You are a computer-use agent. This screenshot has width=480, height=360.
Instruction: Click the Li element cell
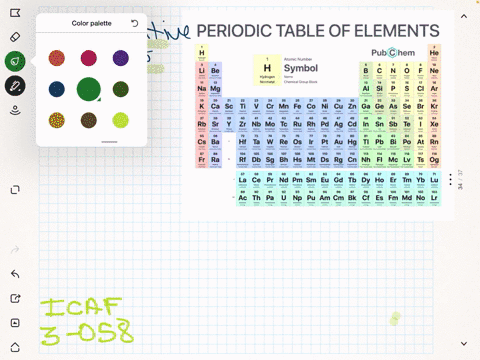tap(202, 71)
